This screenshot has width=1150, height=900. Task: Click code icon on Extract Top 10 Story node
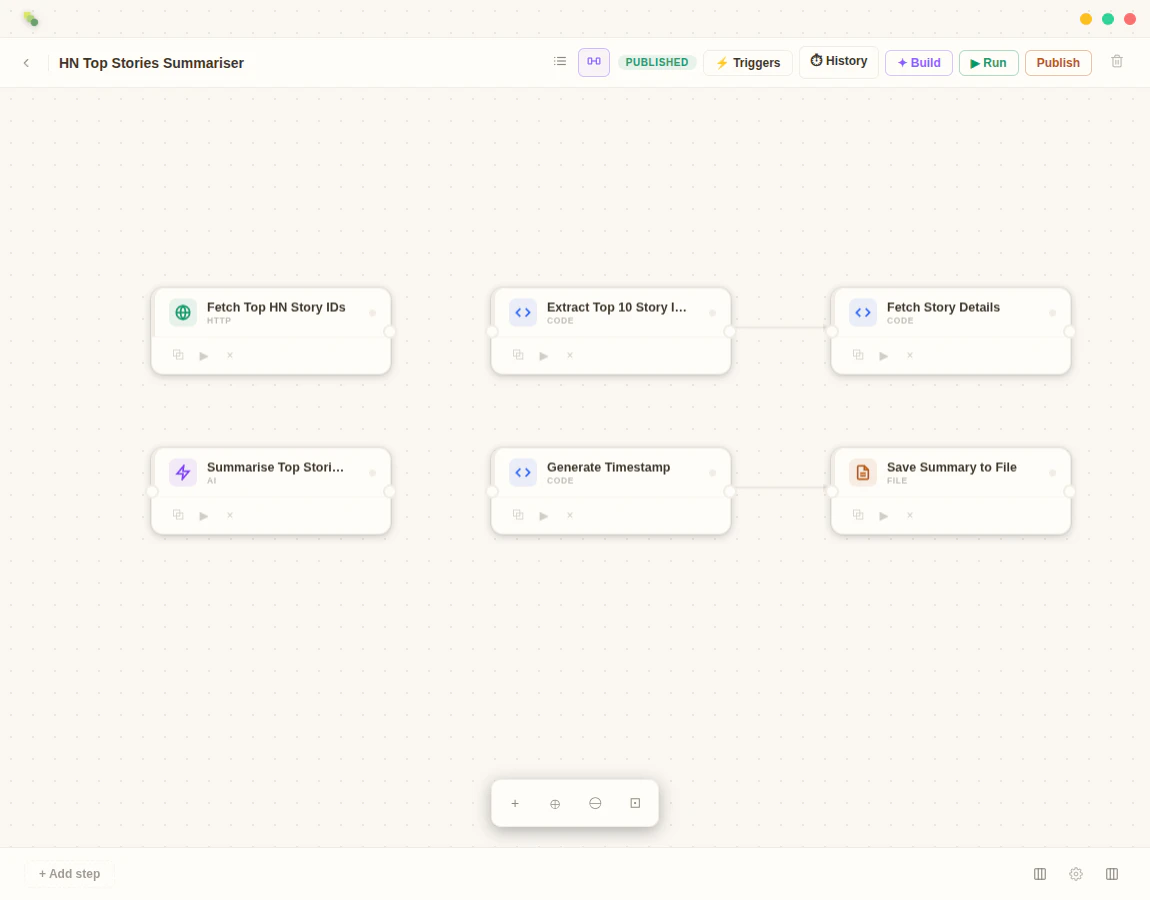point(523,312)
